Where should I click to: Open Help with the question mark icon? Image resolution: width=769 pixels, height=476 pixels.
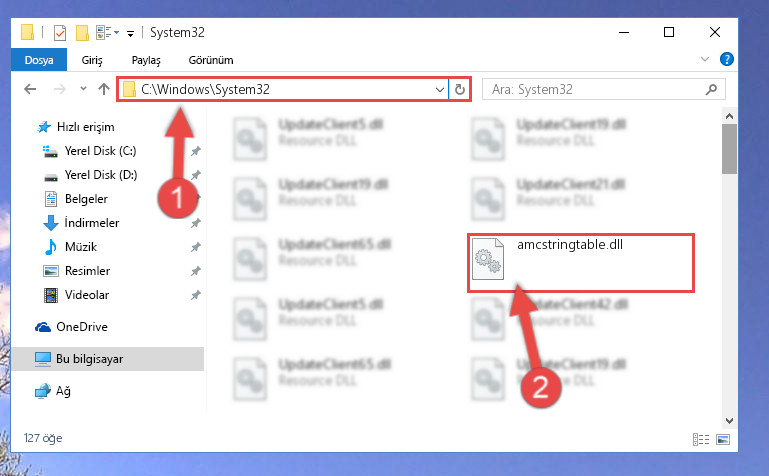726,59
